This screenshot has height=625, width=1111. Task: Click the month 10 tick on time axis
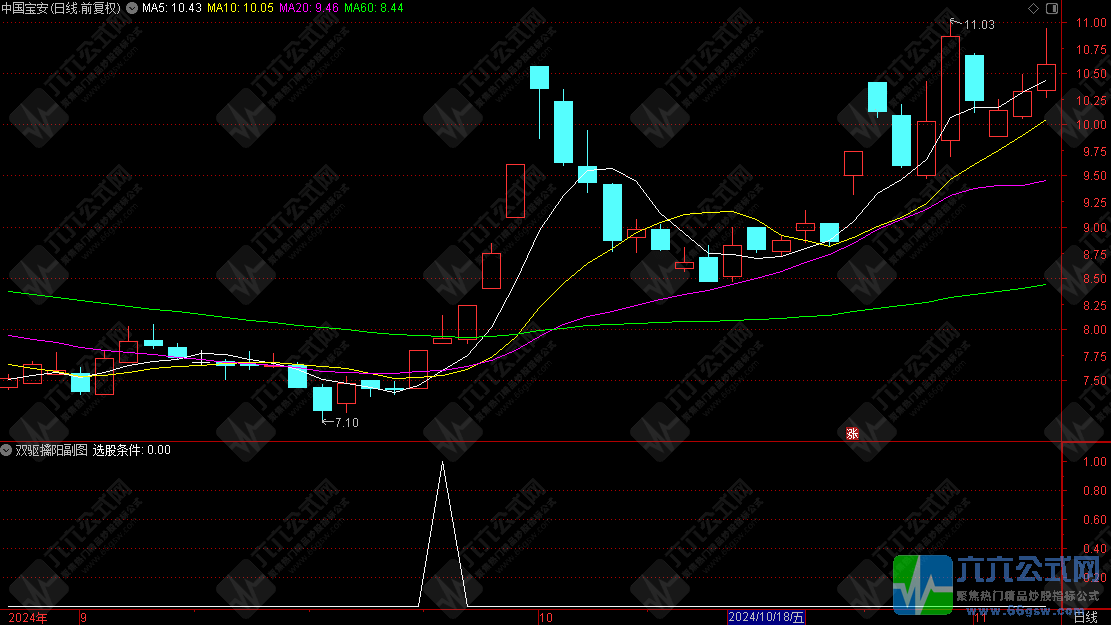click(x=545, y=617)
